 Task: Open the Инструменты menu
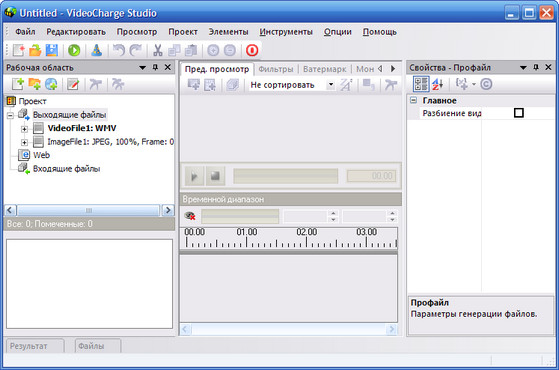pos(286,32)
